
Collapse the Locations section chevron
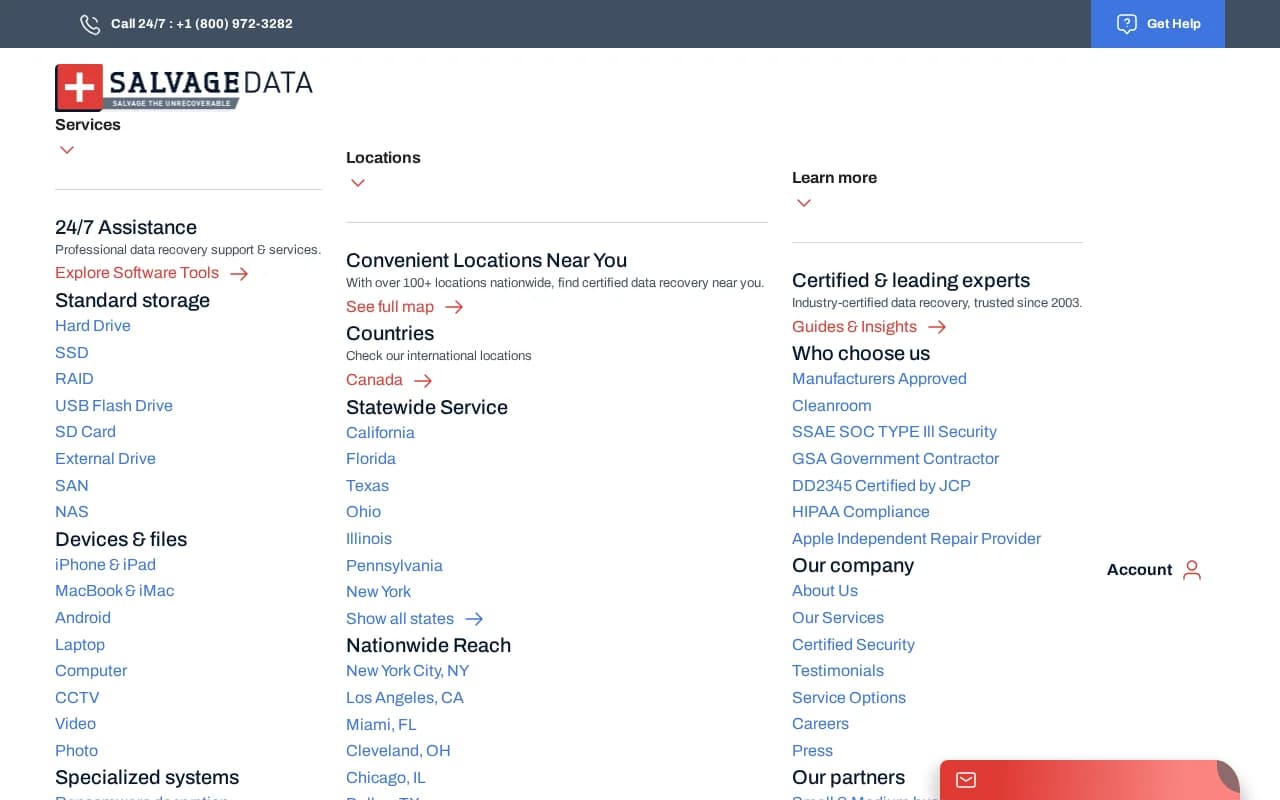tap(357, 183)
